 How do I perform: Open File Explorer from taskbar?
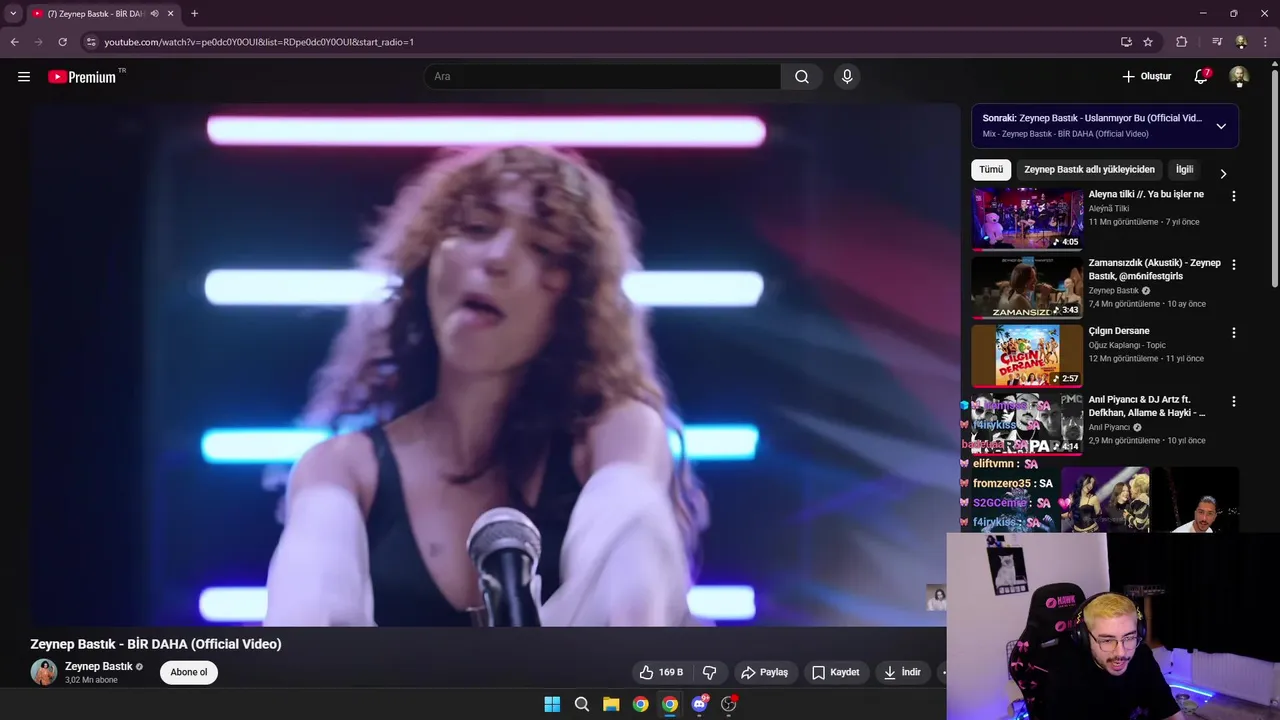[611, 704]
